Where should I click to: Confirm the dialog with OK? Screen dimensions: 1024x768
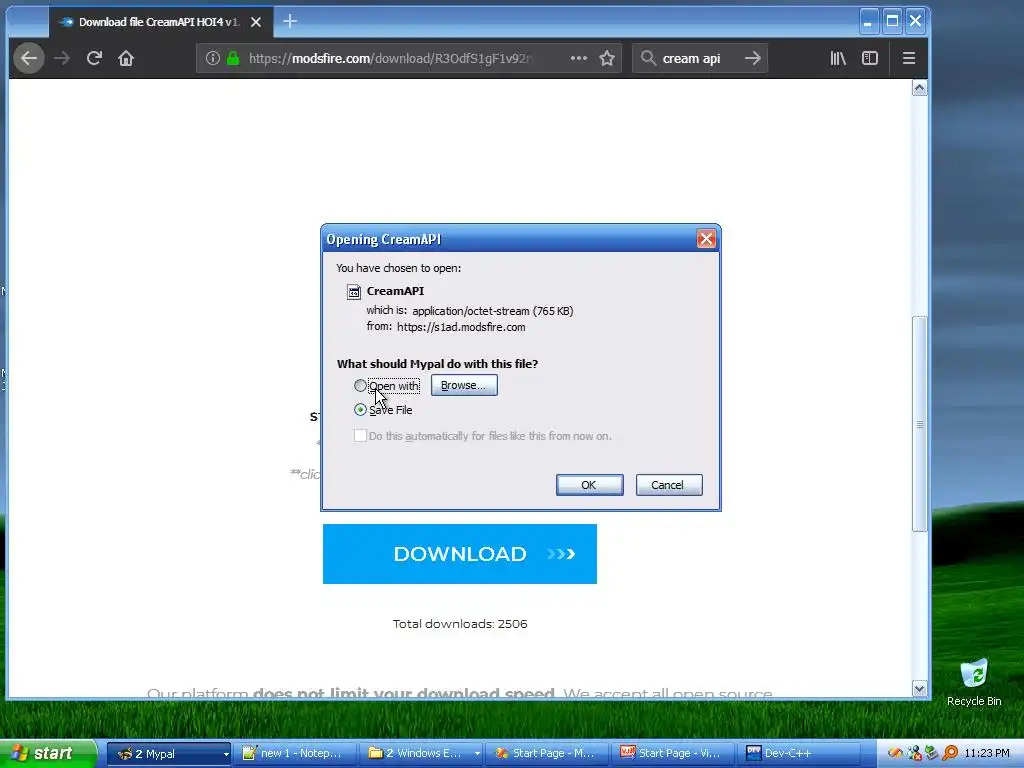[589, 485]
